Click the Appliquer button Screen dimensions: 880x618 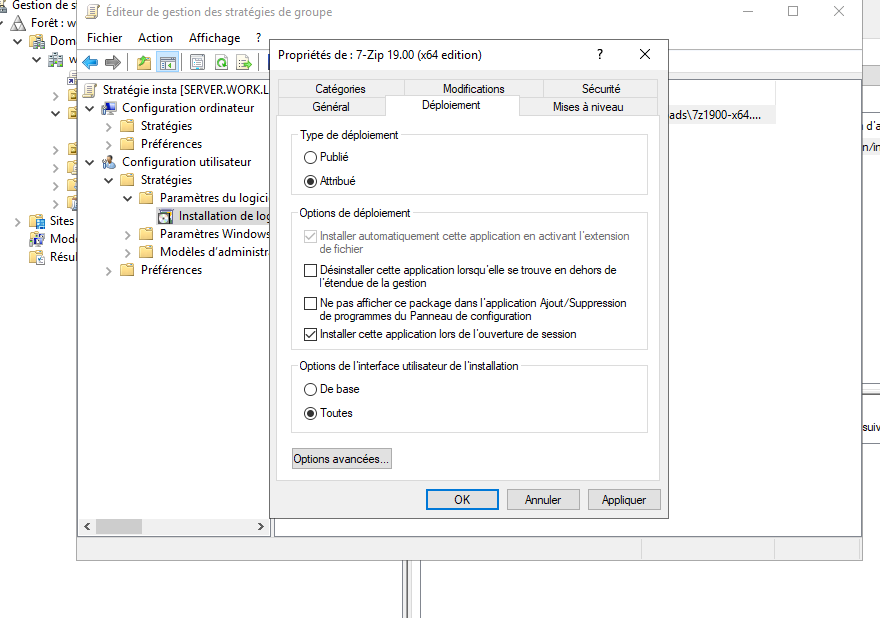[x=624, y=500]
